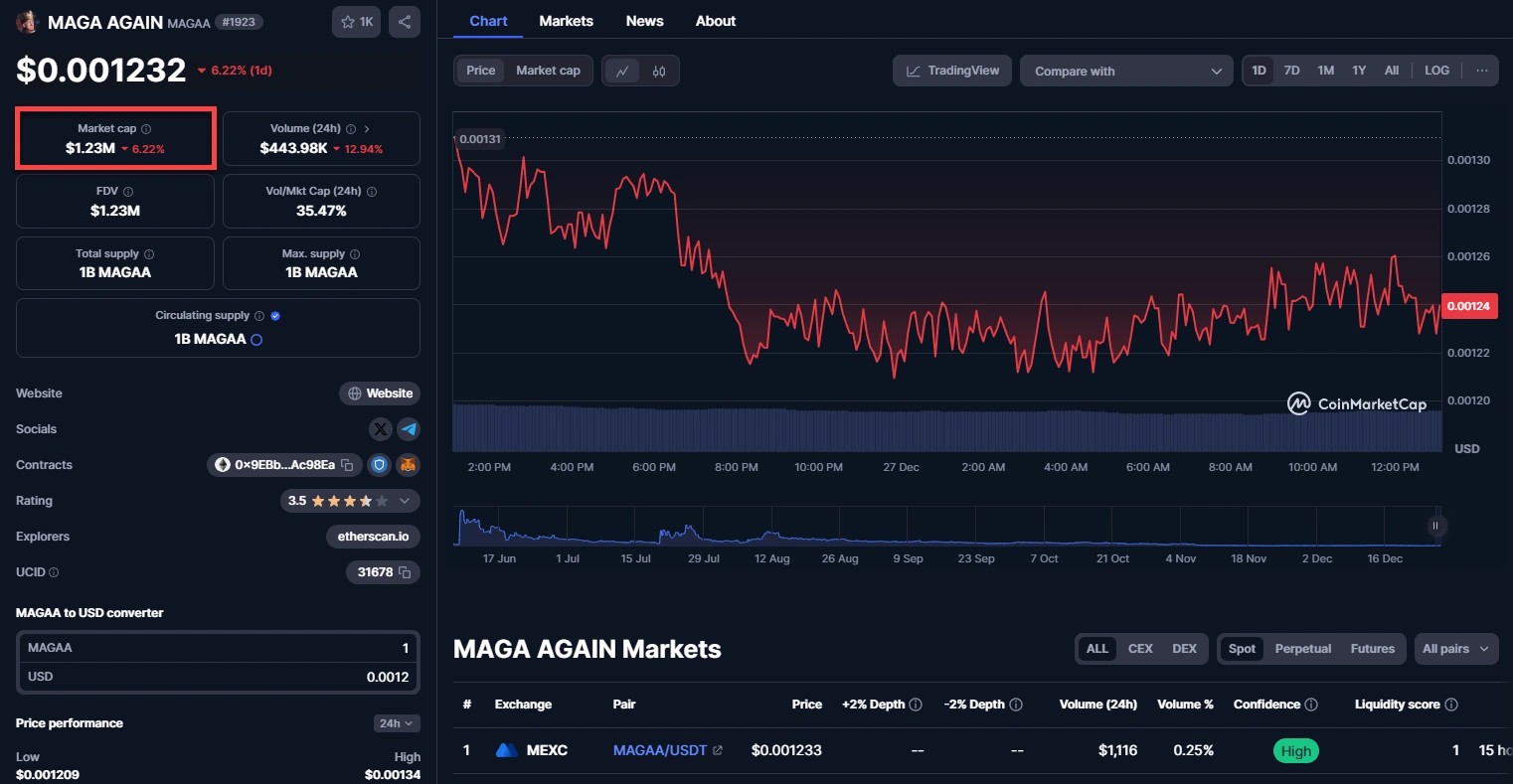Copy the contract address icon
This screenshot has height=784, width=1513.
[347, 465]
